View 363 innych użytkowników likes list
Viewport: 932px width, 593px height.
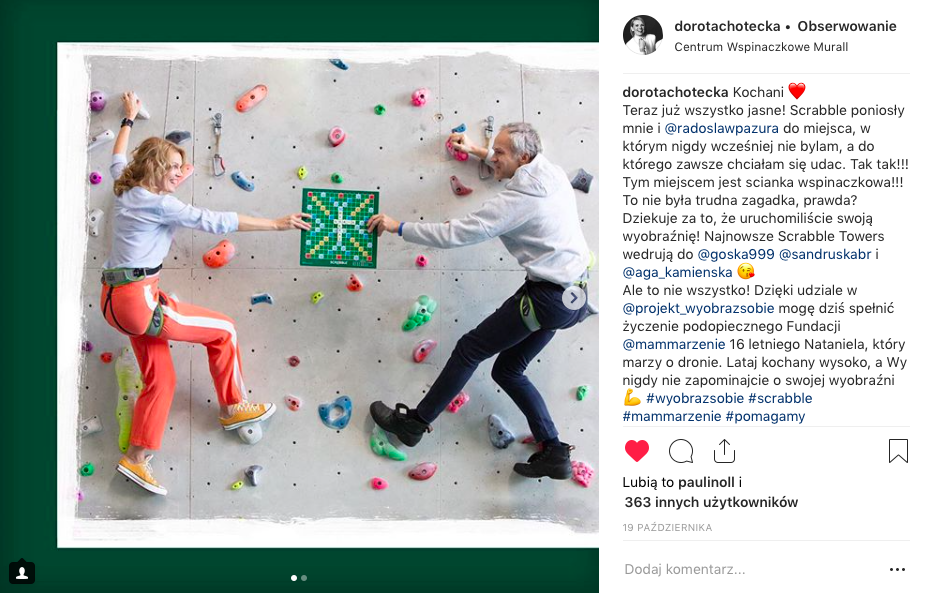coord(711,502)
